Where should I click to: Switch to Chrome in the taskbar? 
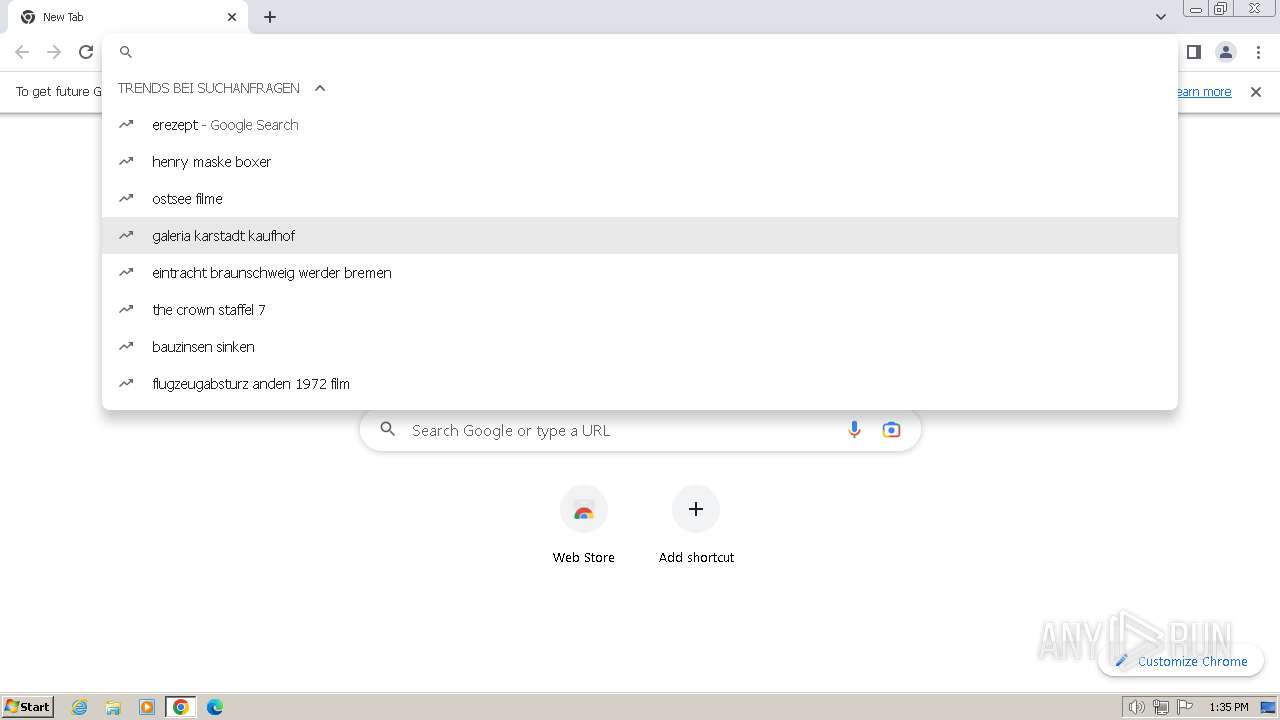(181, 707)
